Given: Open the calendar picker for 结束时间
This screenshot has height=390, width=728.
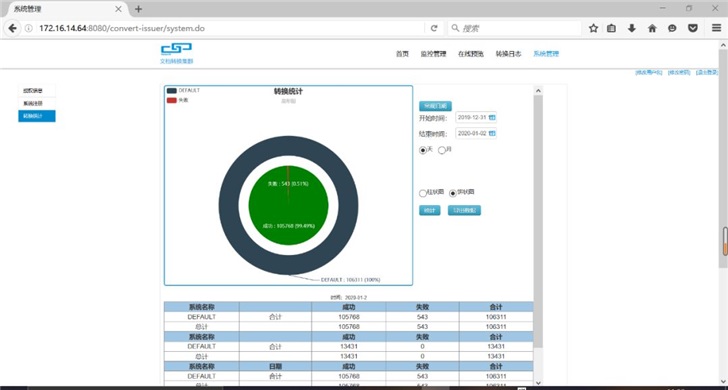Looking at the screenshot, I should click(x=492, y=134).
